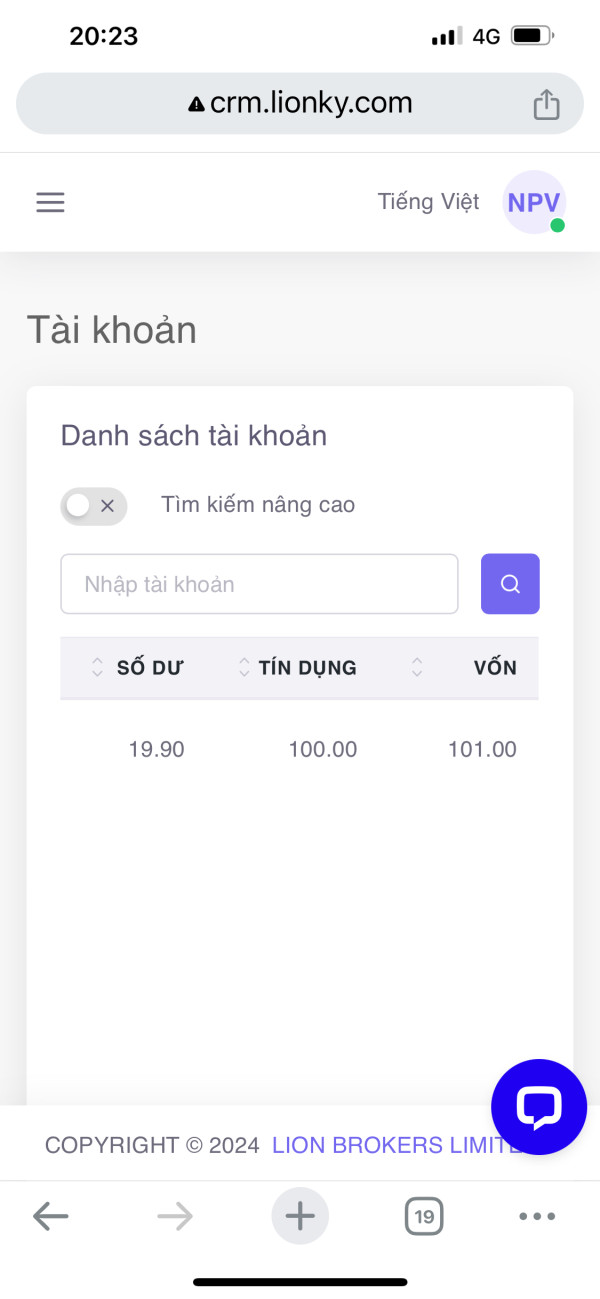Image resolution: width=600 pixels, height=1299 pixels.
Task: Tap the browser forward arrow
Action: pos(175,1216)
